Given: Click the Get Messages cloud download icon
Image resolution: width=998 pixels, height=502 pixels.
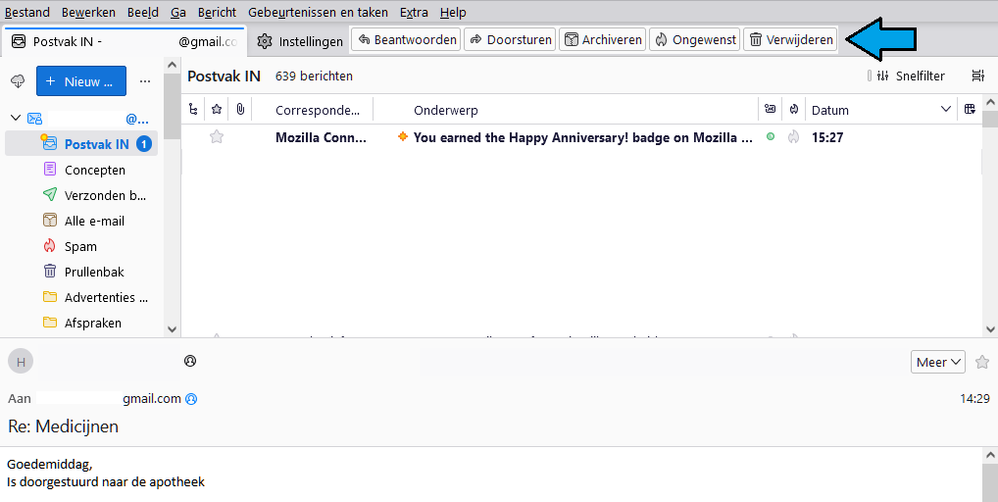Looking at the screenshot, I should click(x=17, y=81).
